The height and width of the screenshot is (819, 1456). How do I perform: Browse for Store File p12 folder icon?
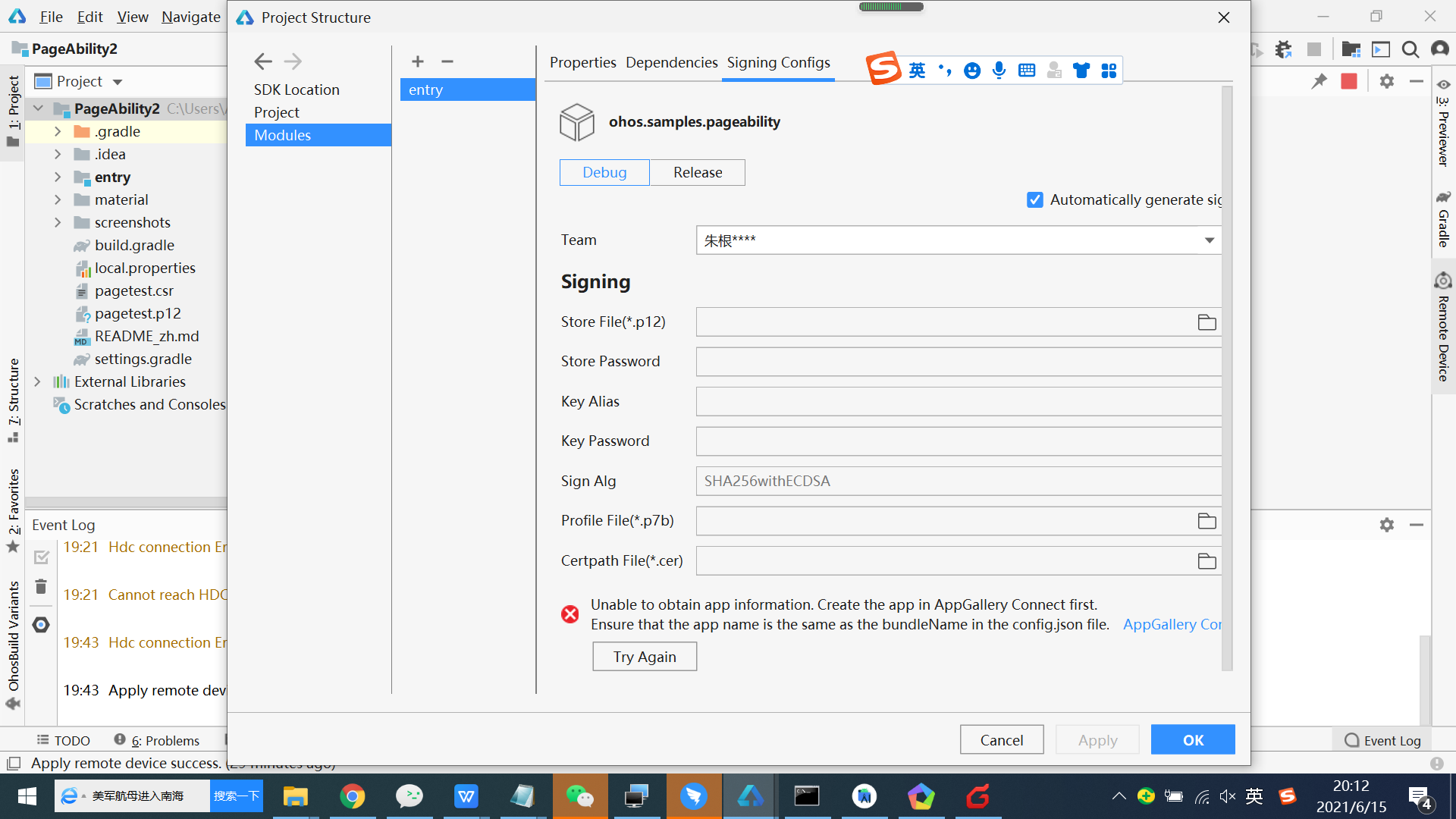pos(1207,322)
